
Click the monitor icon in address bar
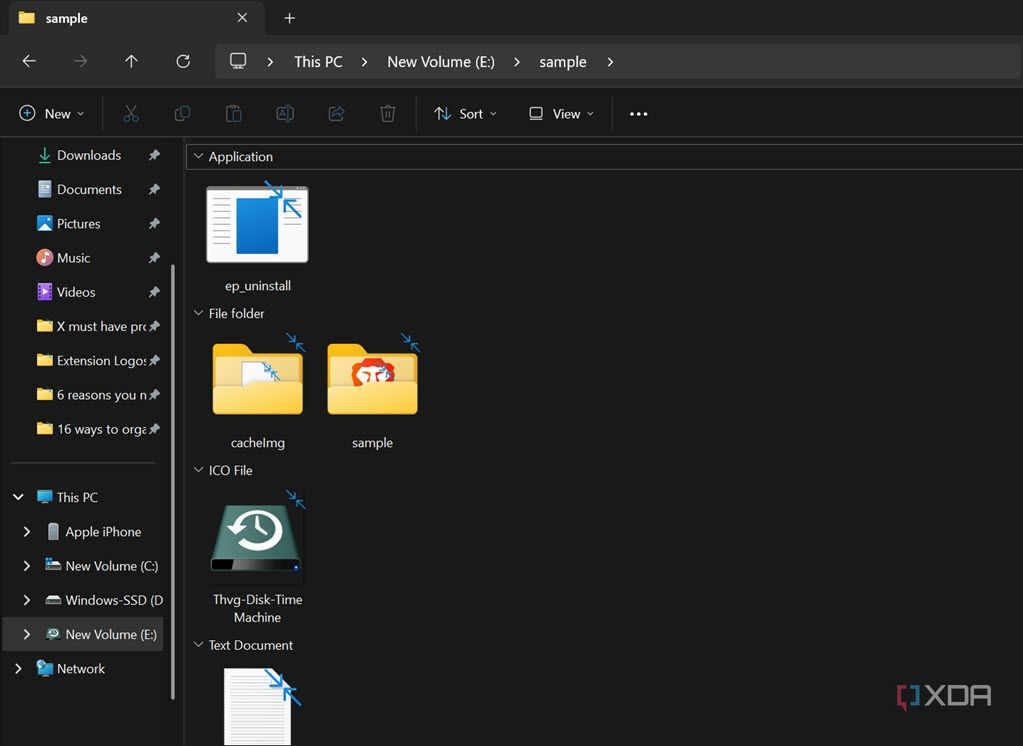[238, 61]
